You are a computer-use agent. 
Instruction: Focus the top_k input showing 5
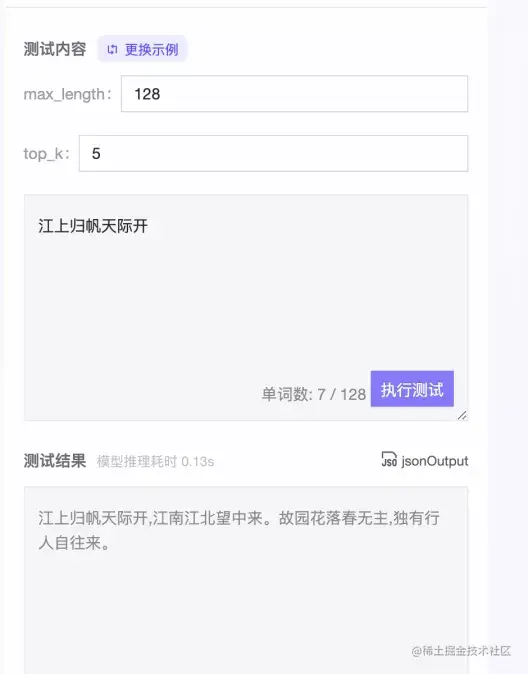click(x=273, y=153)
